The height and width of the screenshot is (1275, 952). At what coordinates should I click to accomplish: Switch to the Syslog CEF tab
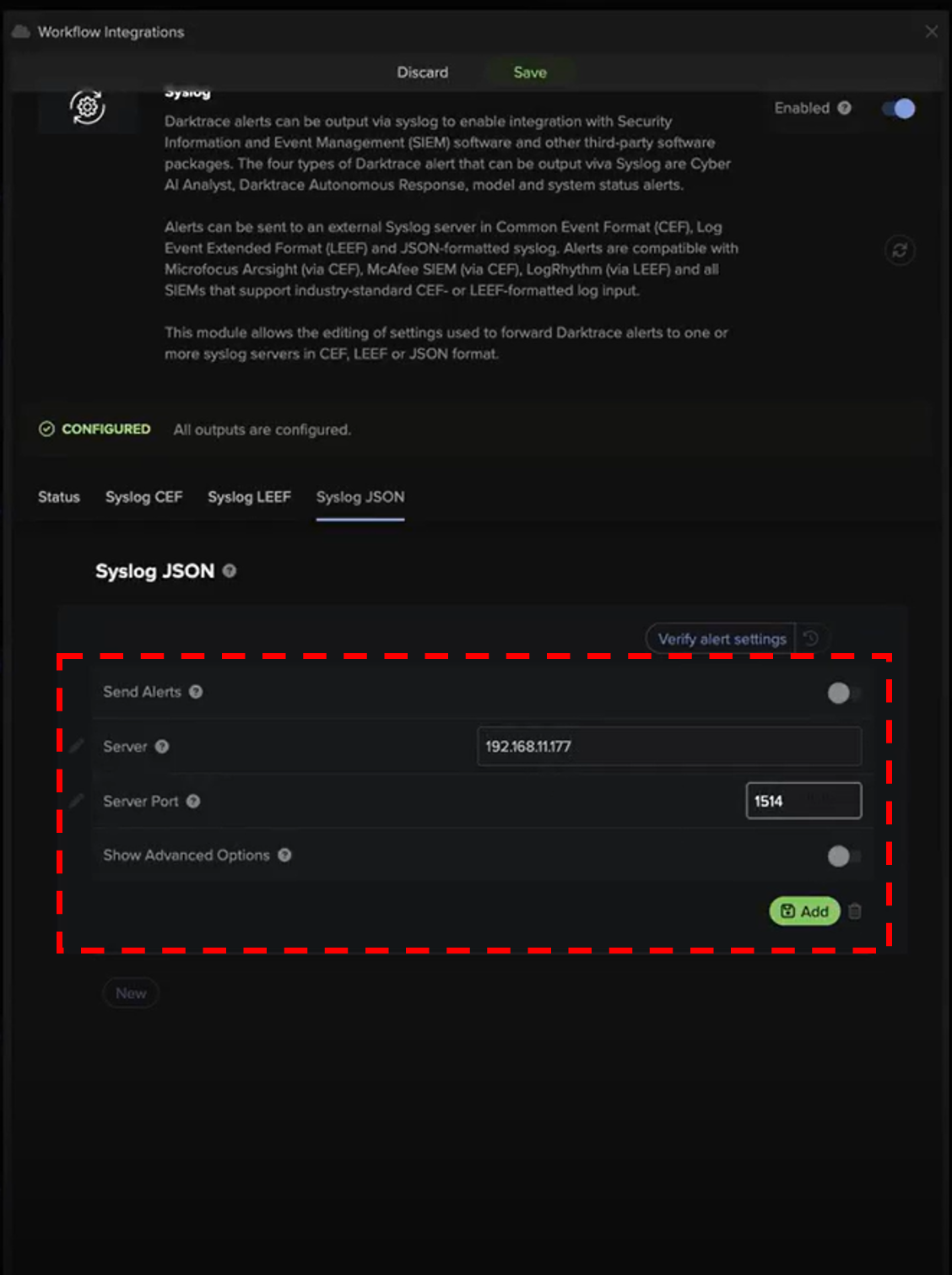[x=143, y=497]
